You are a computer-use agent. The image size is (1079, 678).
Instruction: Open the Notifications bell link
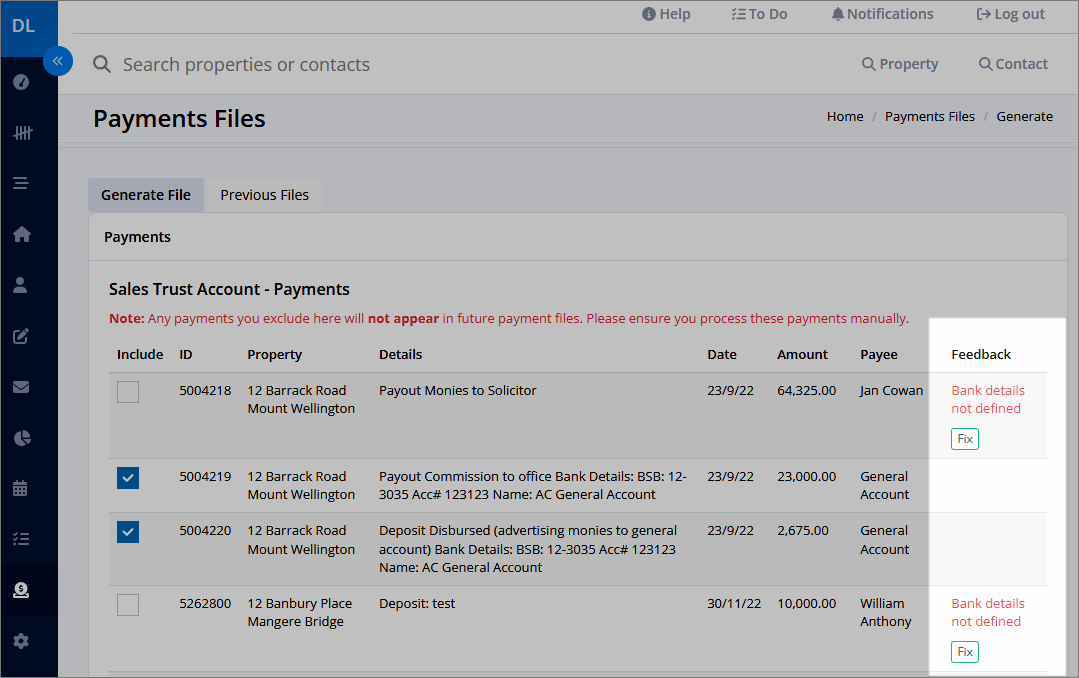pyautogui.click(x=882, y=14)
